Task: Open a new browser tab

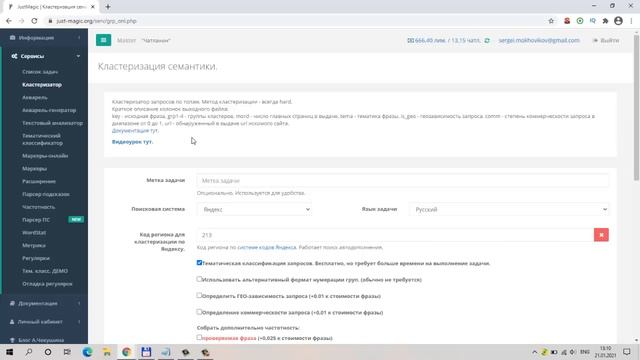Action: [x=108, y=7]
